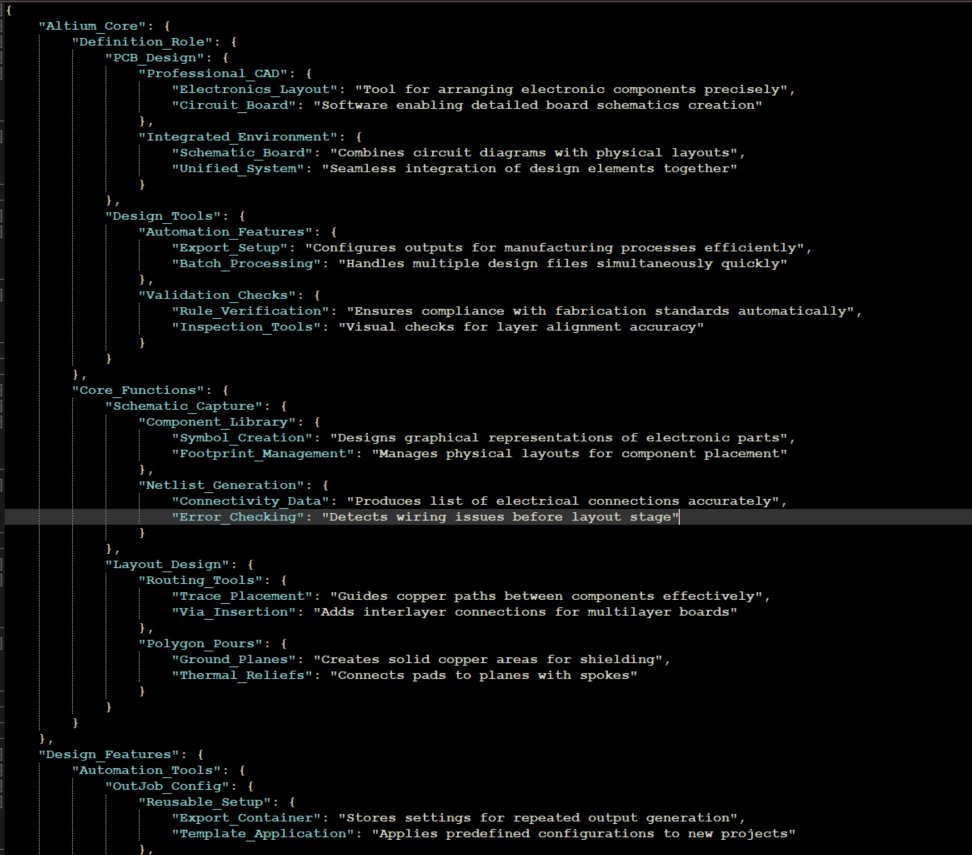Viewport: 972px width, 855px height.
Task: Click value "Applies predefined configurations to new projects"
Action: [583, 834]
